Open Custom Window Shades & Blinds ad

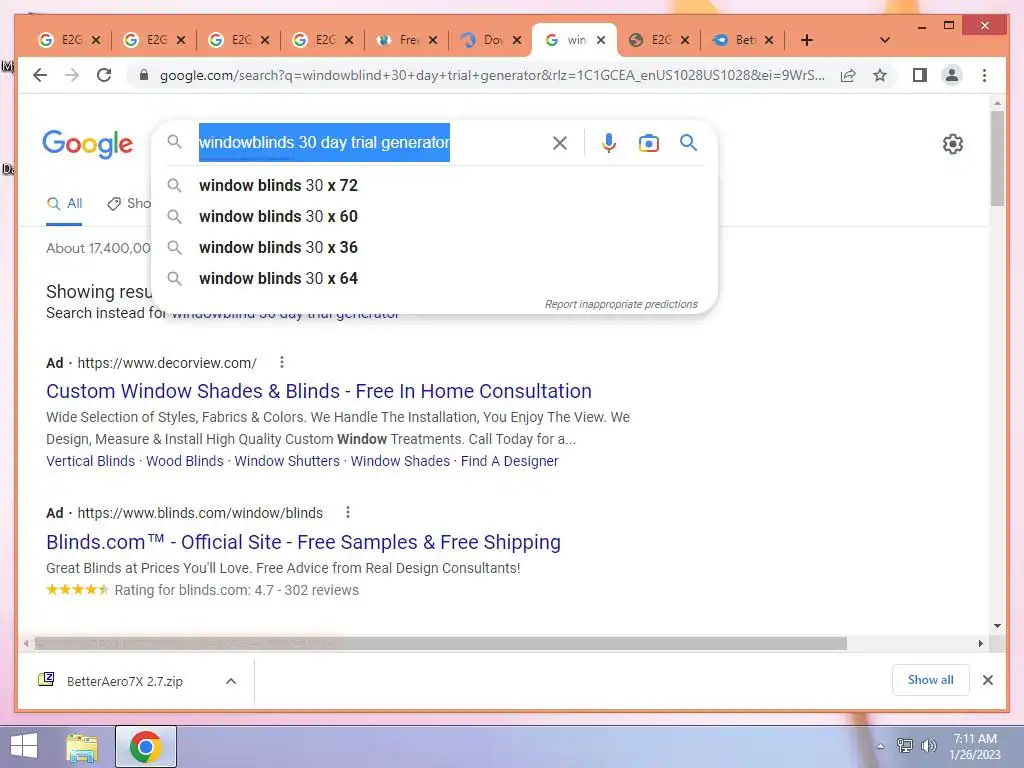(x=319, y=391)
